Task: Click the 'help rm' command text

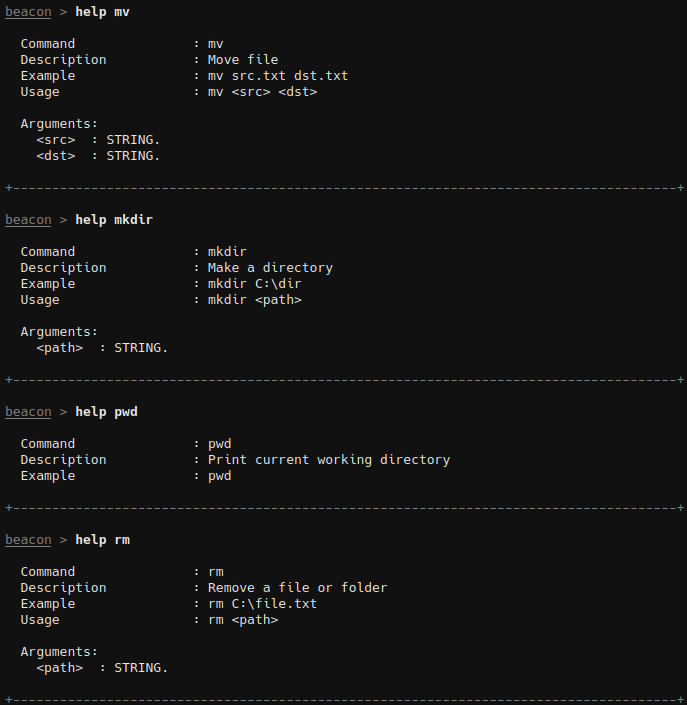Action: click(x=103, y=540)
